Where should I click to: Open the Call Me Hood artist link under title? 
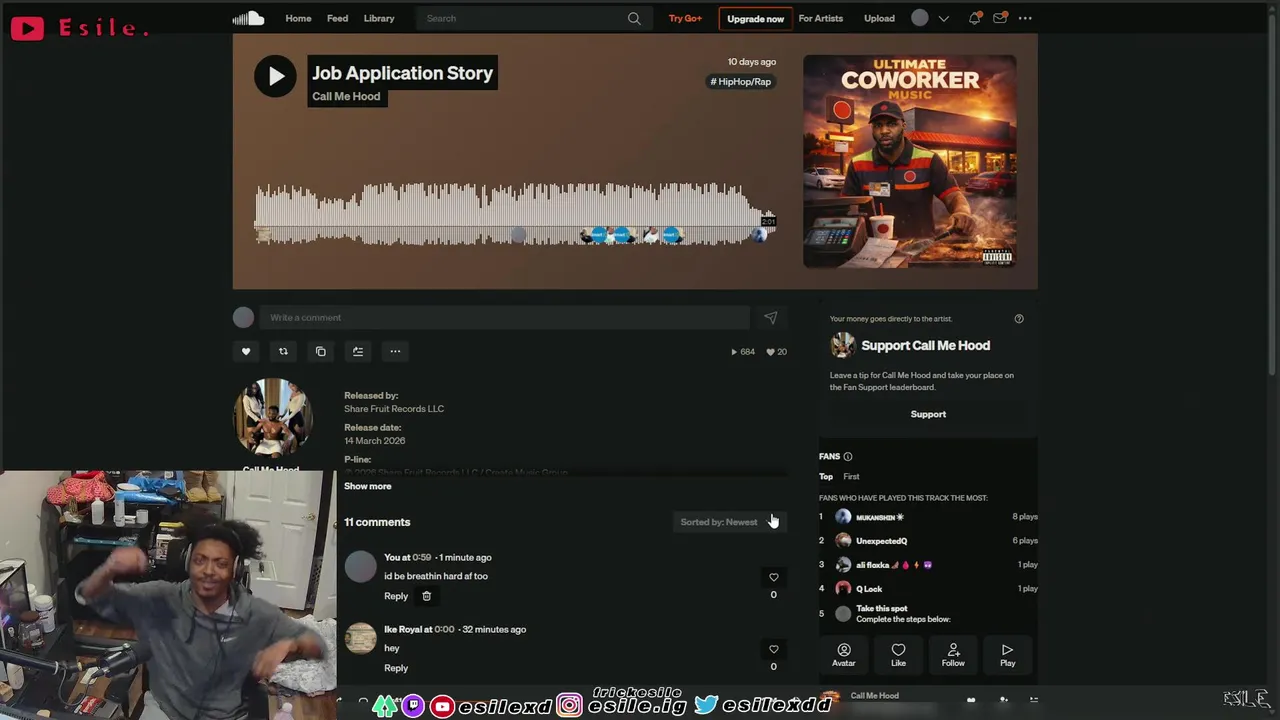pyautogui.click(x=346, y=96)
